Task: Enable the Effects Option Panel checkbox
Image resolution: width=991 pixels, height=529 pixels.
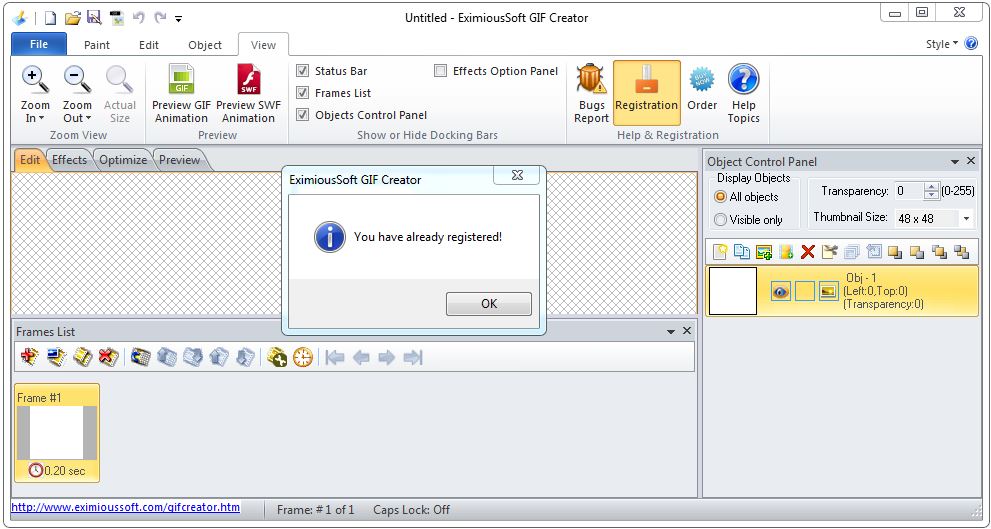Action: (x=441, y=71)
